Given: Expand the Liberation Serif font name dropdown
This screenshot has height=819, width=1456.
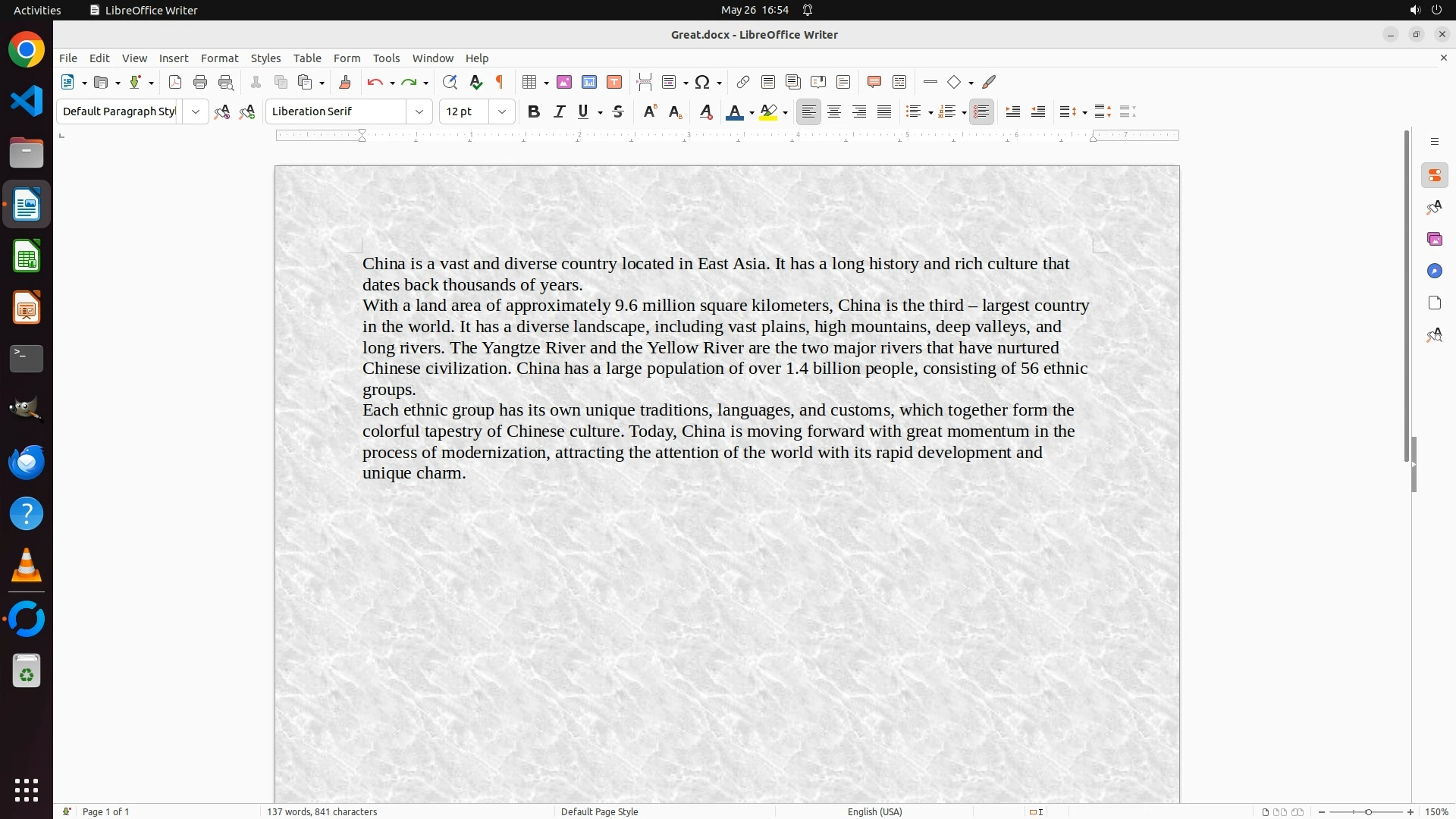Looking at the screenshot, I should pos(419,112).
